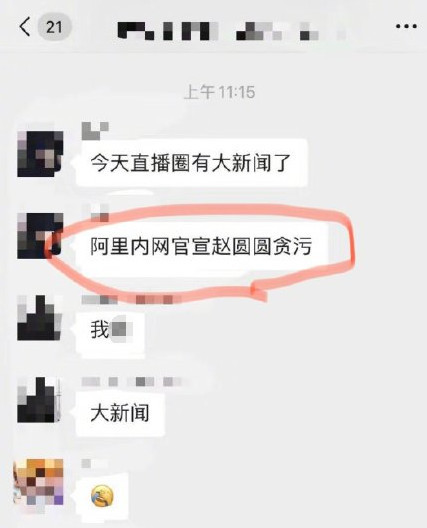Open avatar beside 阿里内网官宣 message
The image size is (427, 528).
[x=40, y=236]
